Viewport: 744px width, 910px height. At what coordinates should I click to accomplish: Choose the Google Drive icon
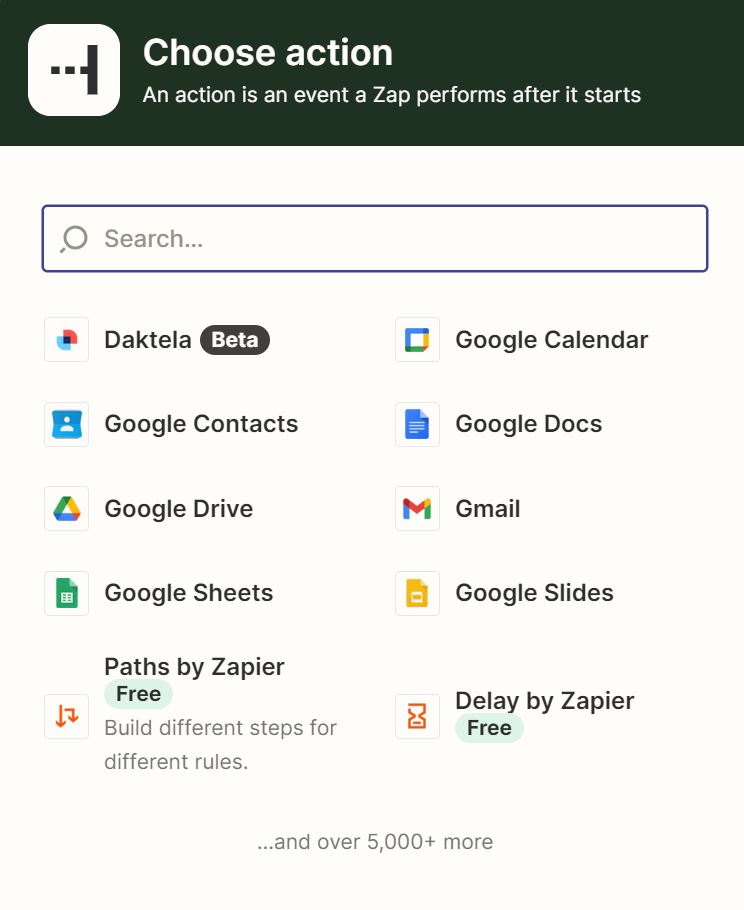67,509
